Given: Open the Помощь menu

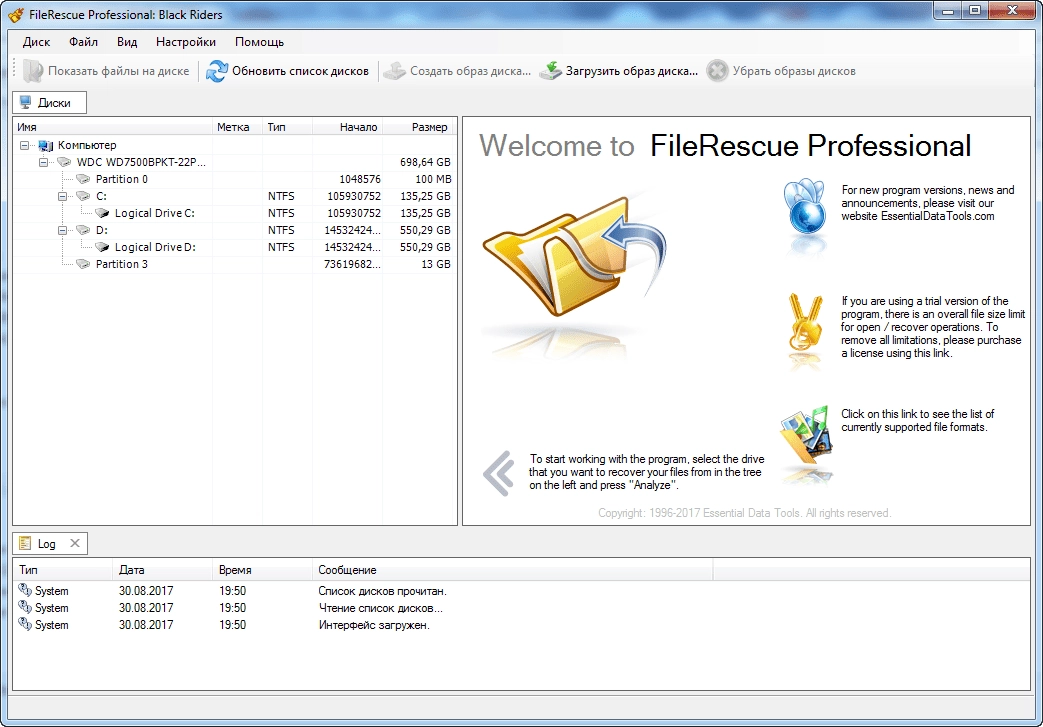Looking at the screenshot, I should [x=259, y=42].
